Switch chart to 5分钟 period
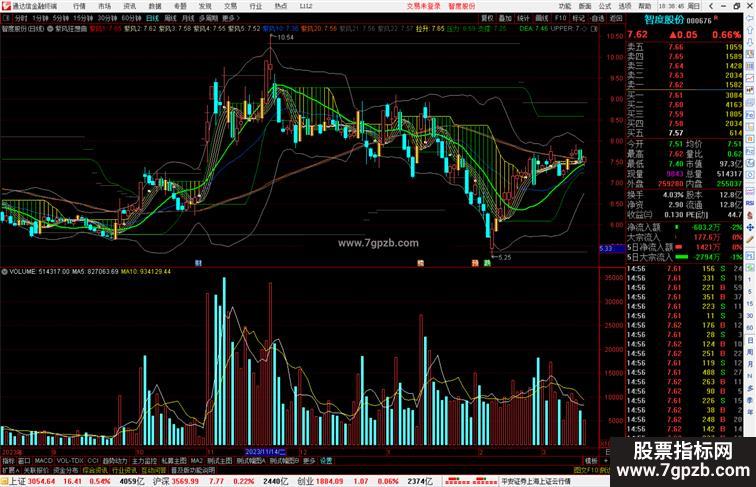 [61, 18]
